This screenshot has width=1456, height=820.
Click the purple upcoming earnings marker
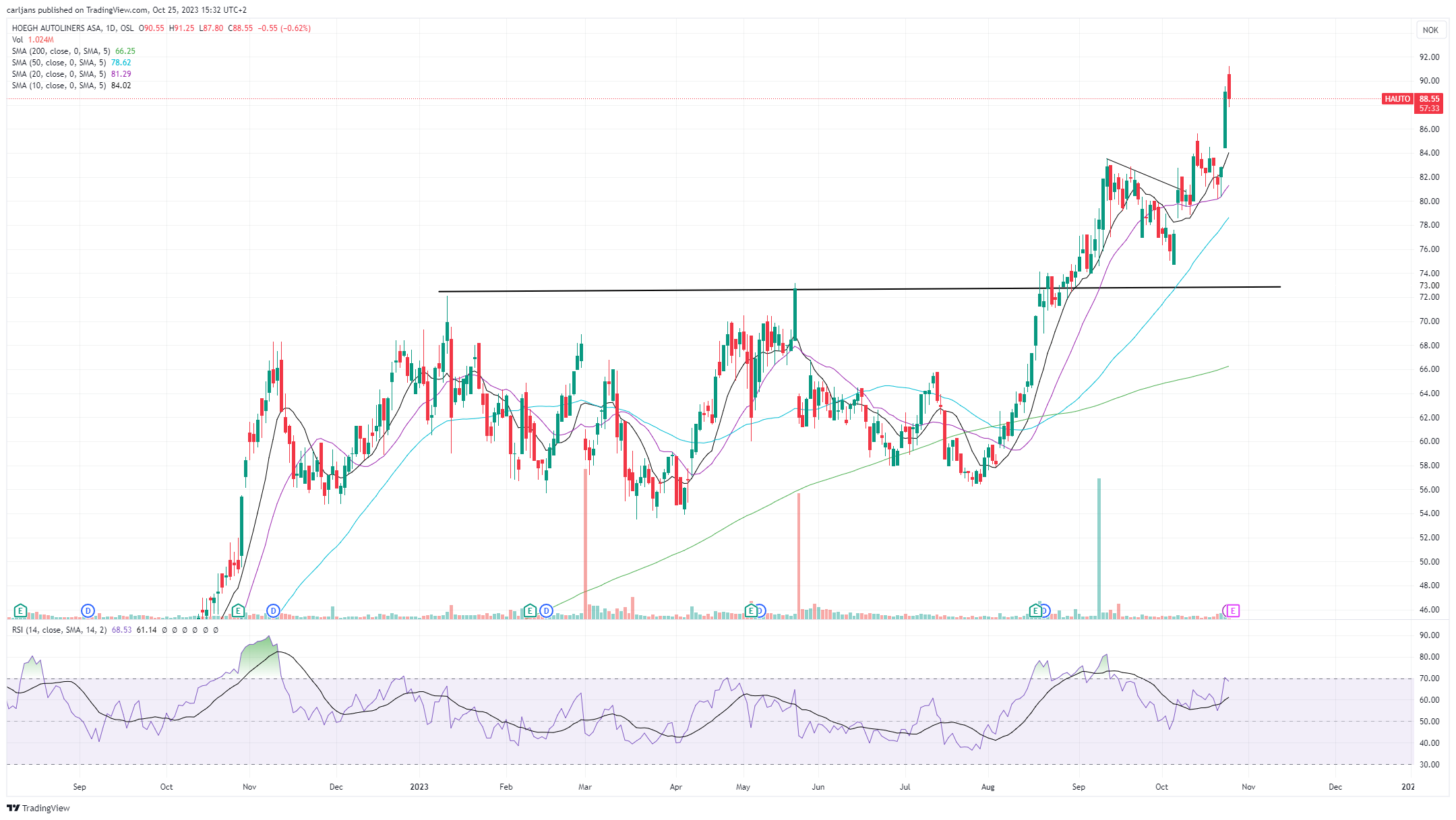pos(1233,611)
